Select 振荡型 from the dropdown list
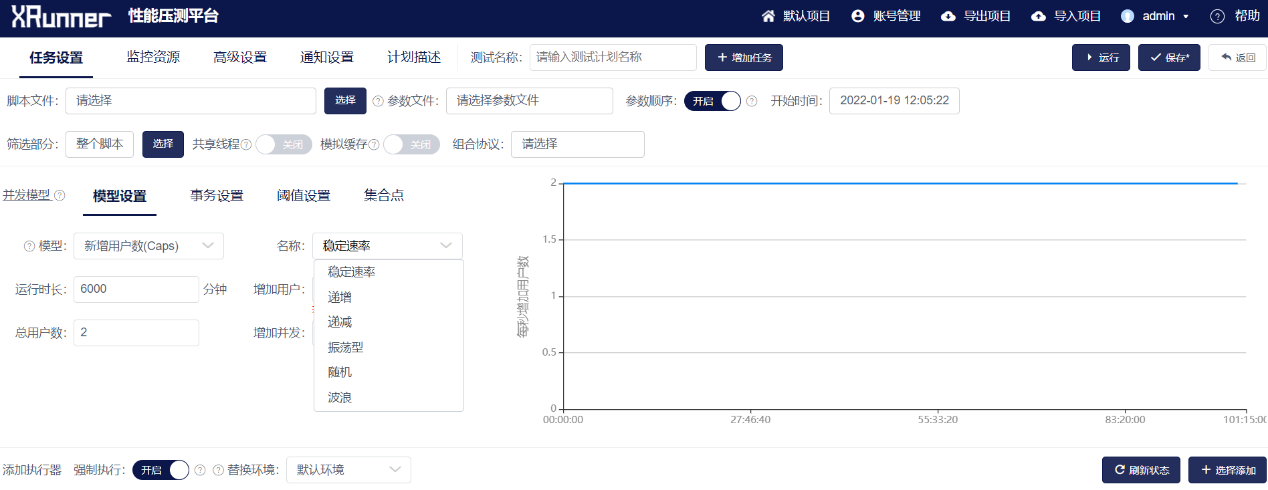The height and width of the screenshot is (490, 1268). click(x=345, y=347)
